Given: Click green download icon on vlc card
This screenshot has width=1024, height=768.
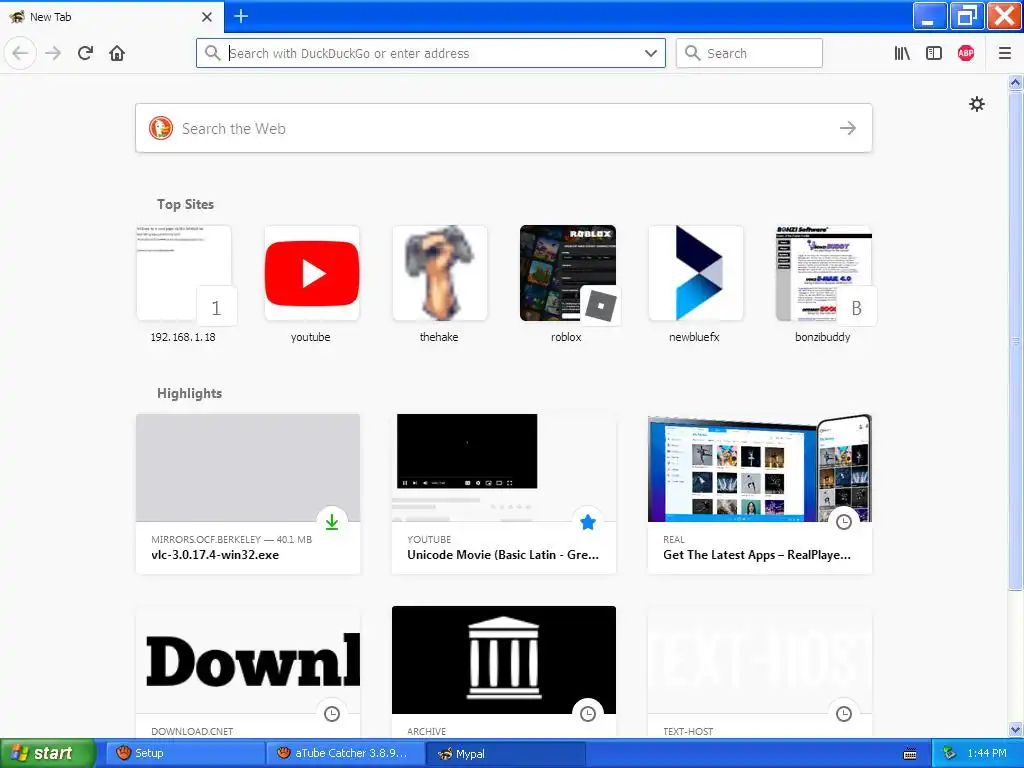Looking at the screenshot, I should pyautogui.click(x=332, y=522).
